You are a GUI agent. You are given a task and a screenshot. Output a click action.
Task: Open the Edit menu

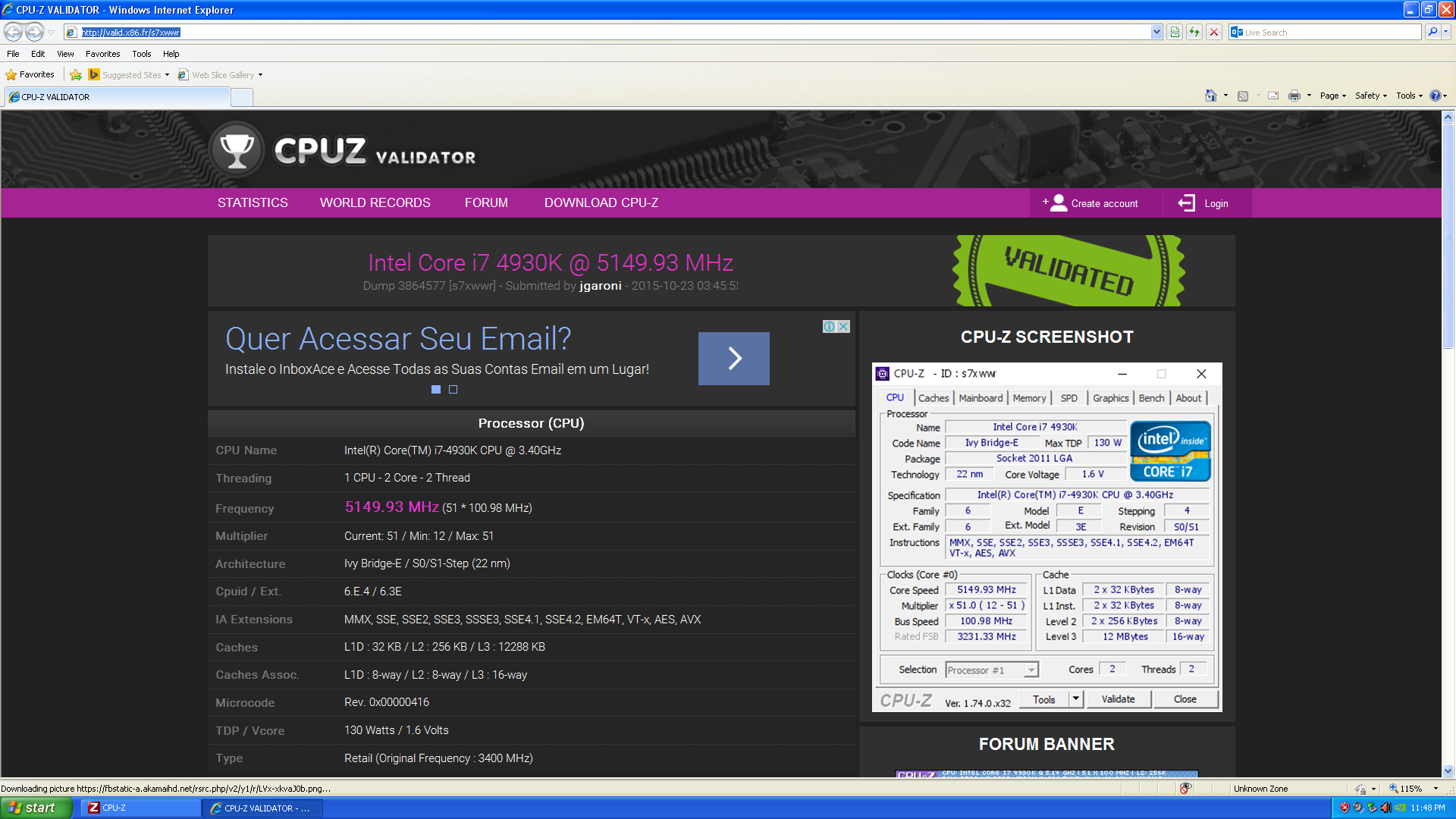point(38,54)
